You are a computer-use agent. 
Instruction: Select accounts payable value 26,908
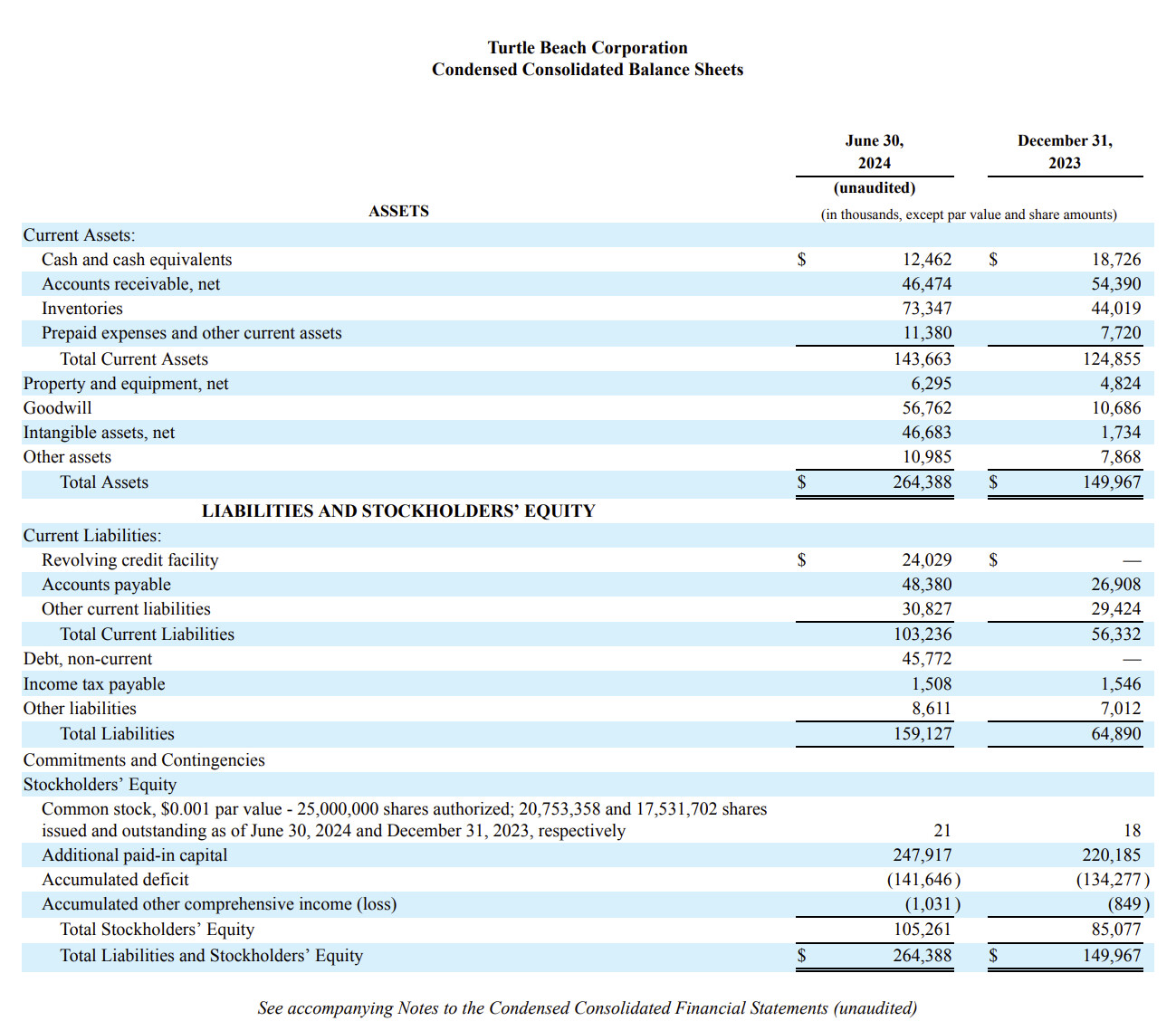point(1116,585)
